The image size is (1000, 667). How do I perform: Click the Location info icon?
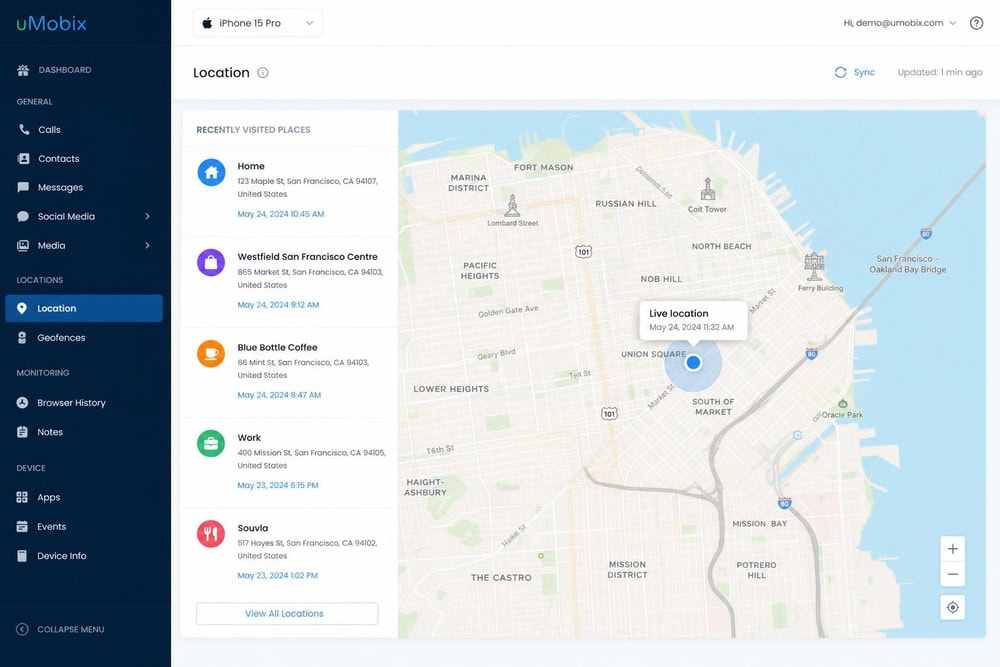pyautogui.click(x=263, y=73)
